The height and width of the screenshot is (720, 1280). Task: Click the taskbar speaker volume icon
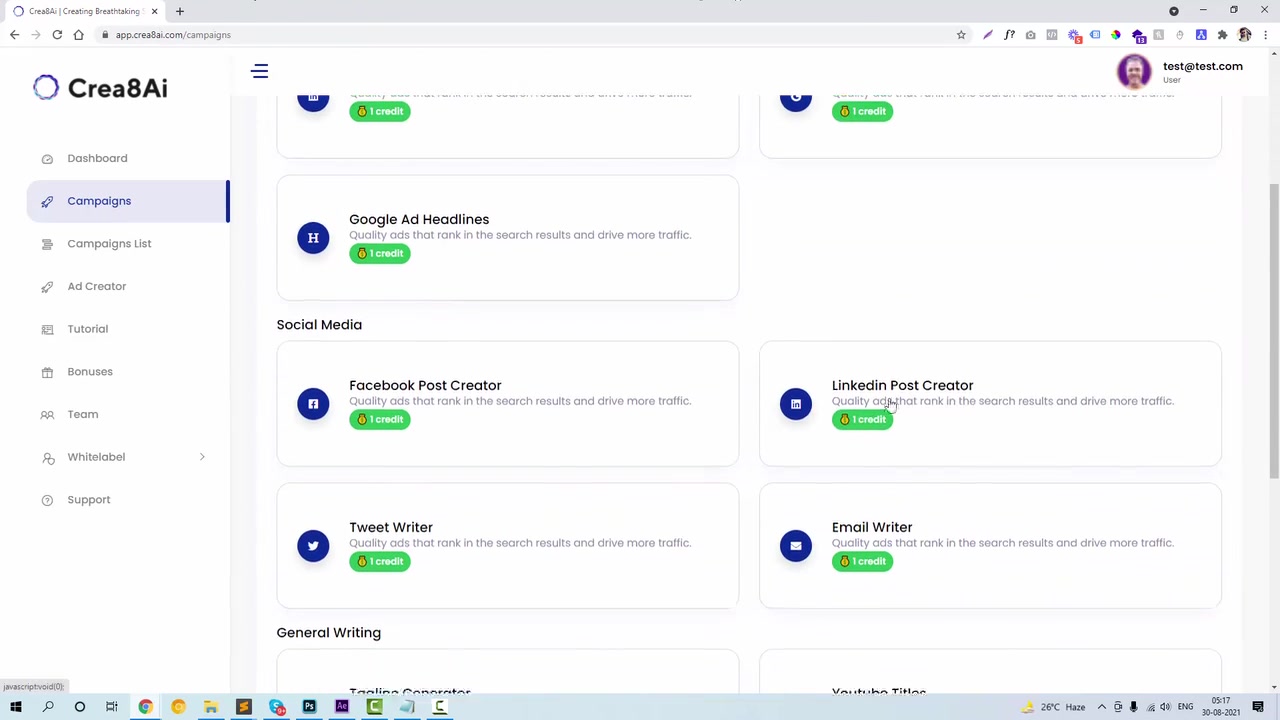click(x=1165, y=707)
